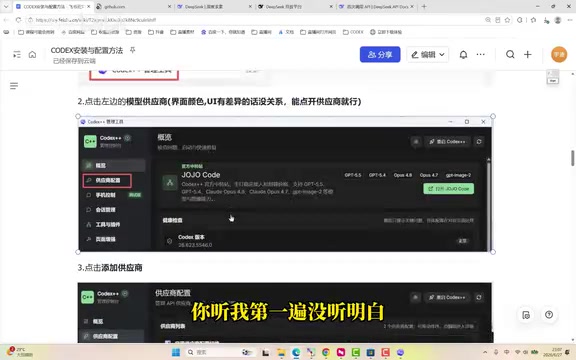
Task: Add page to favorites with star icon
Action: (507, 20)
